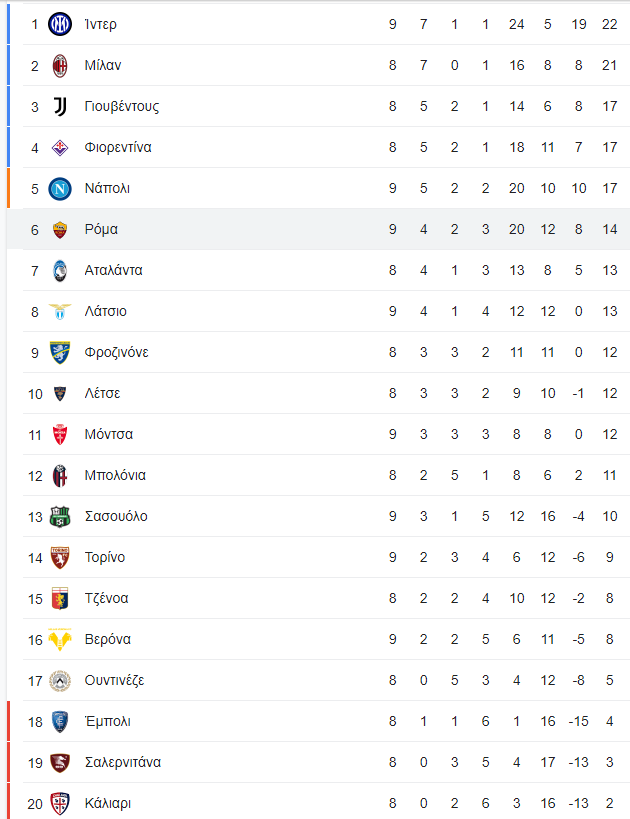Click the Napoli crest icon
This screenshot has width=630, height=819.
coord(60,188)
